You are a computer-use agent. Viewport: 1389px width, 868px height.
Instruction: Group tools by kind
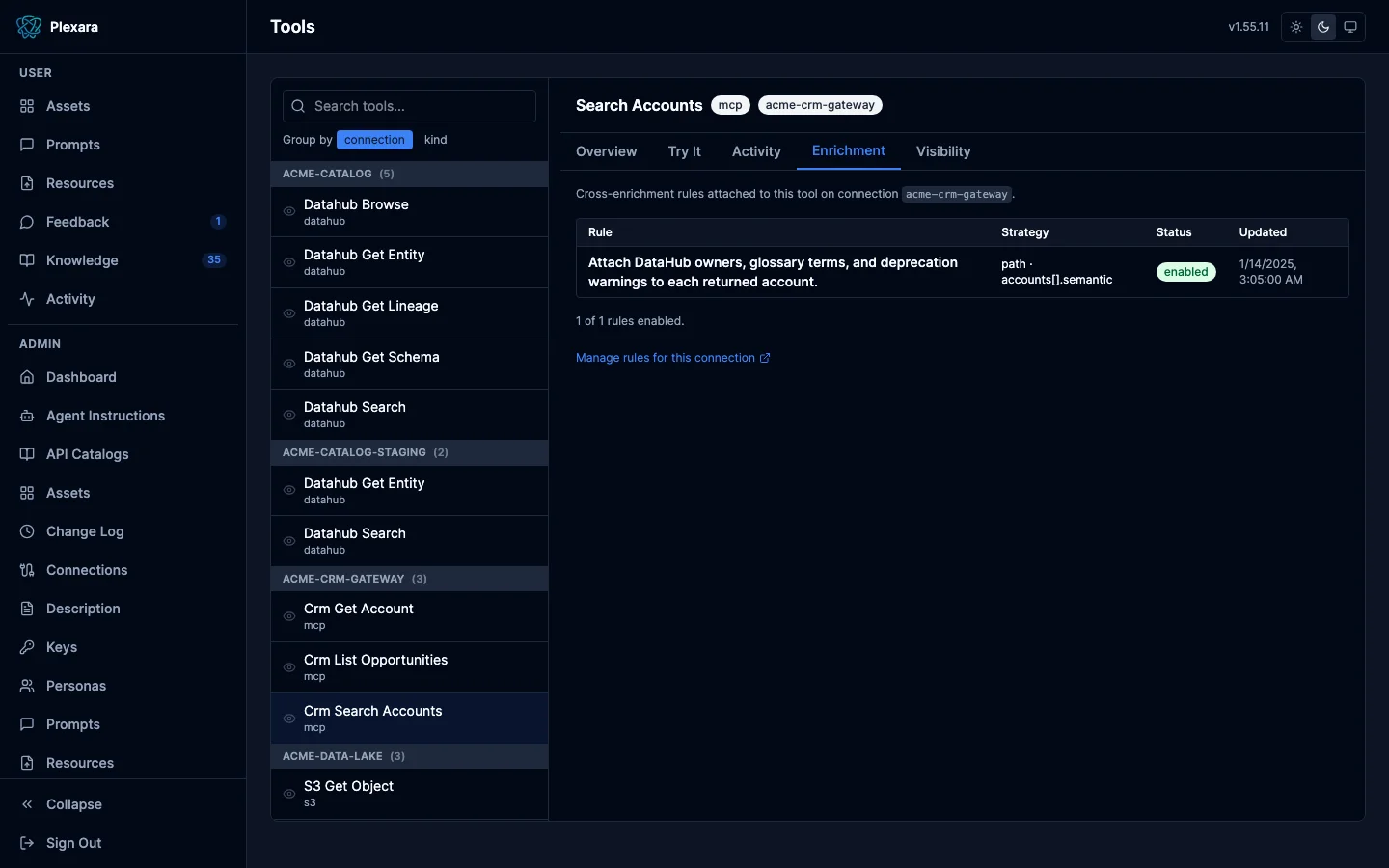[x=436, y=140]
